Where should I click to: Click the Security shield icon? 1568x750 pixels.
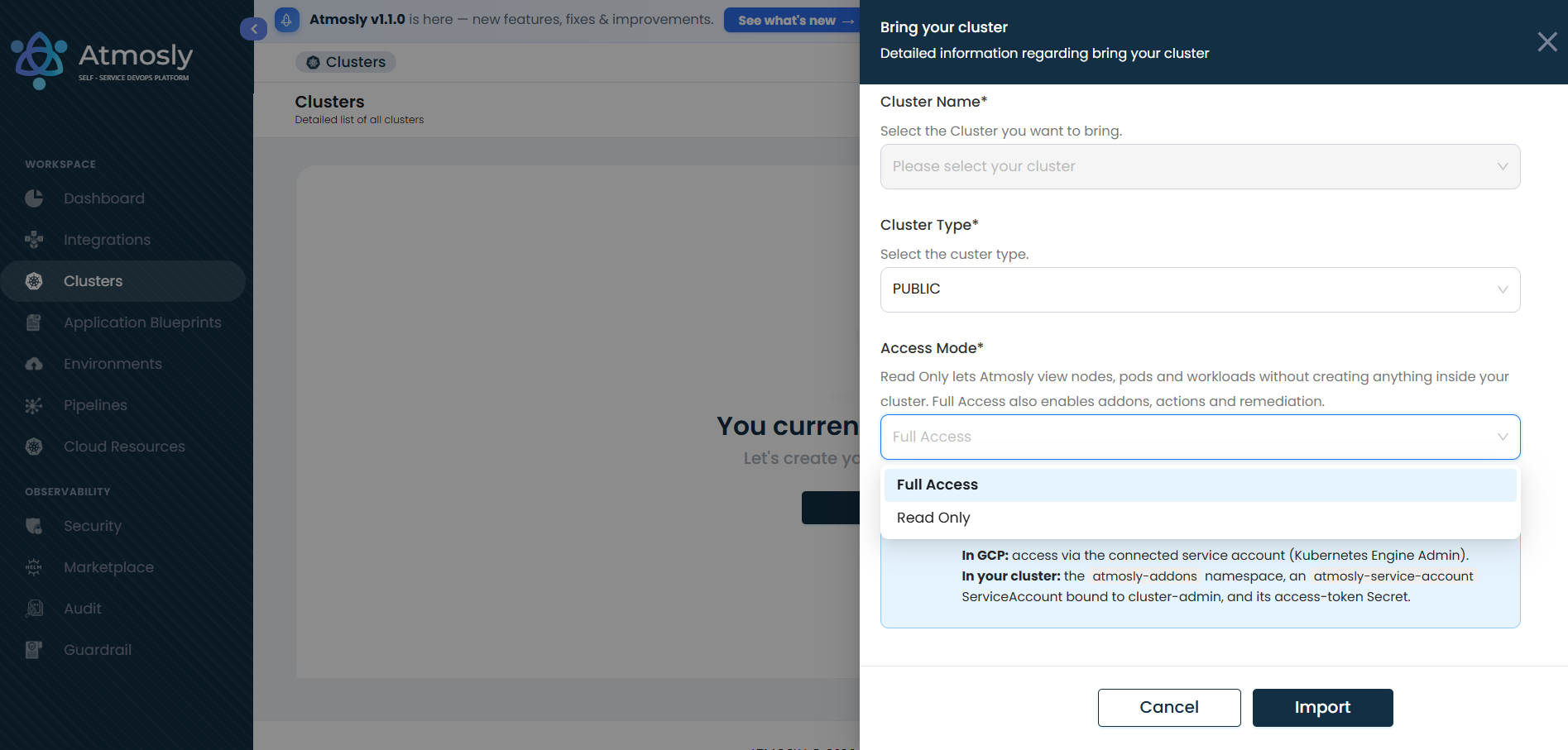point(34,526)
